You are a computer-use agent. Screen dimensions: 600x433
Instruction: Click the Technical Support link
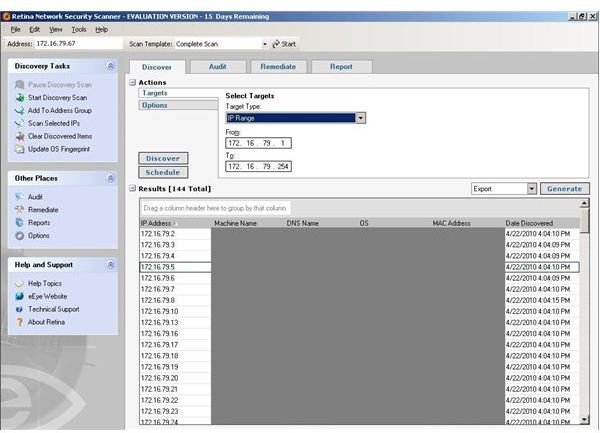54,309
